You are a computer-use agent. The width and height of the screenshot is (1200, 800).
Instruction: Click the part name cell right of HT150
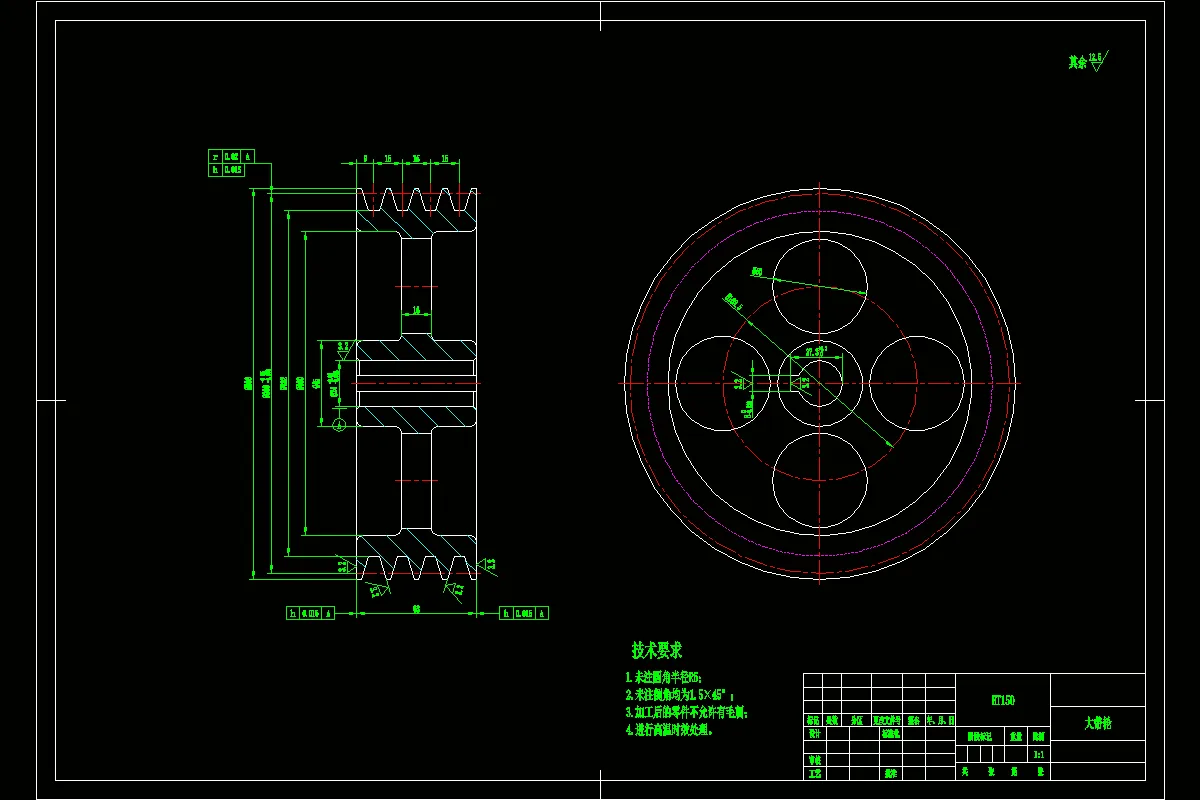point(1097,722)
